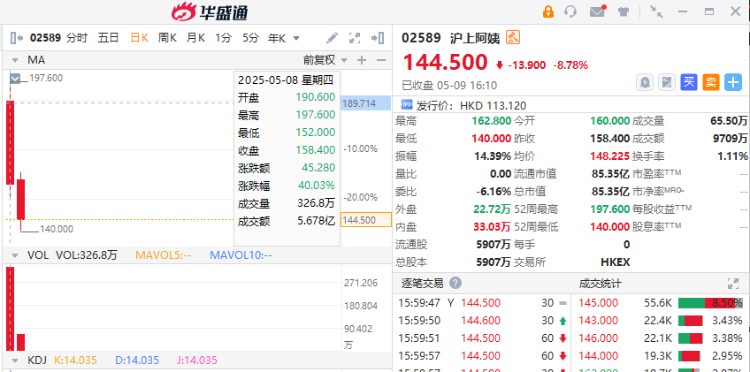Select the first tall red candlestick
The height and width of the screenshot is (372, 750).
pos(10,142)
